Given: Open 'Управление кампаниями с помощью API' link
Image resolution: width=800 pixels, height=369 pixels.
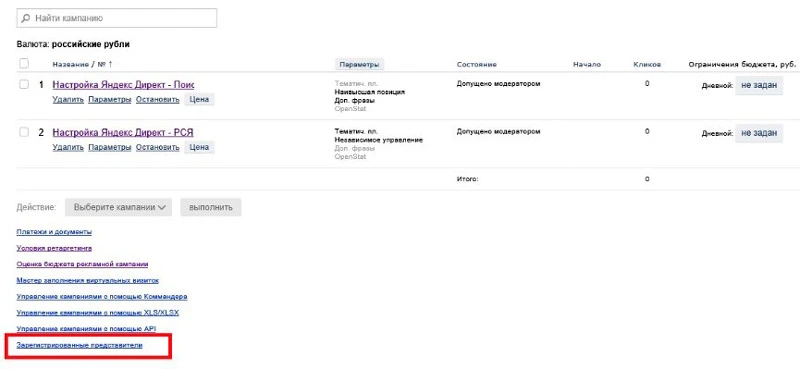Looking at the screenshot, I should pyautogui.click(x=86, y=329).
